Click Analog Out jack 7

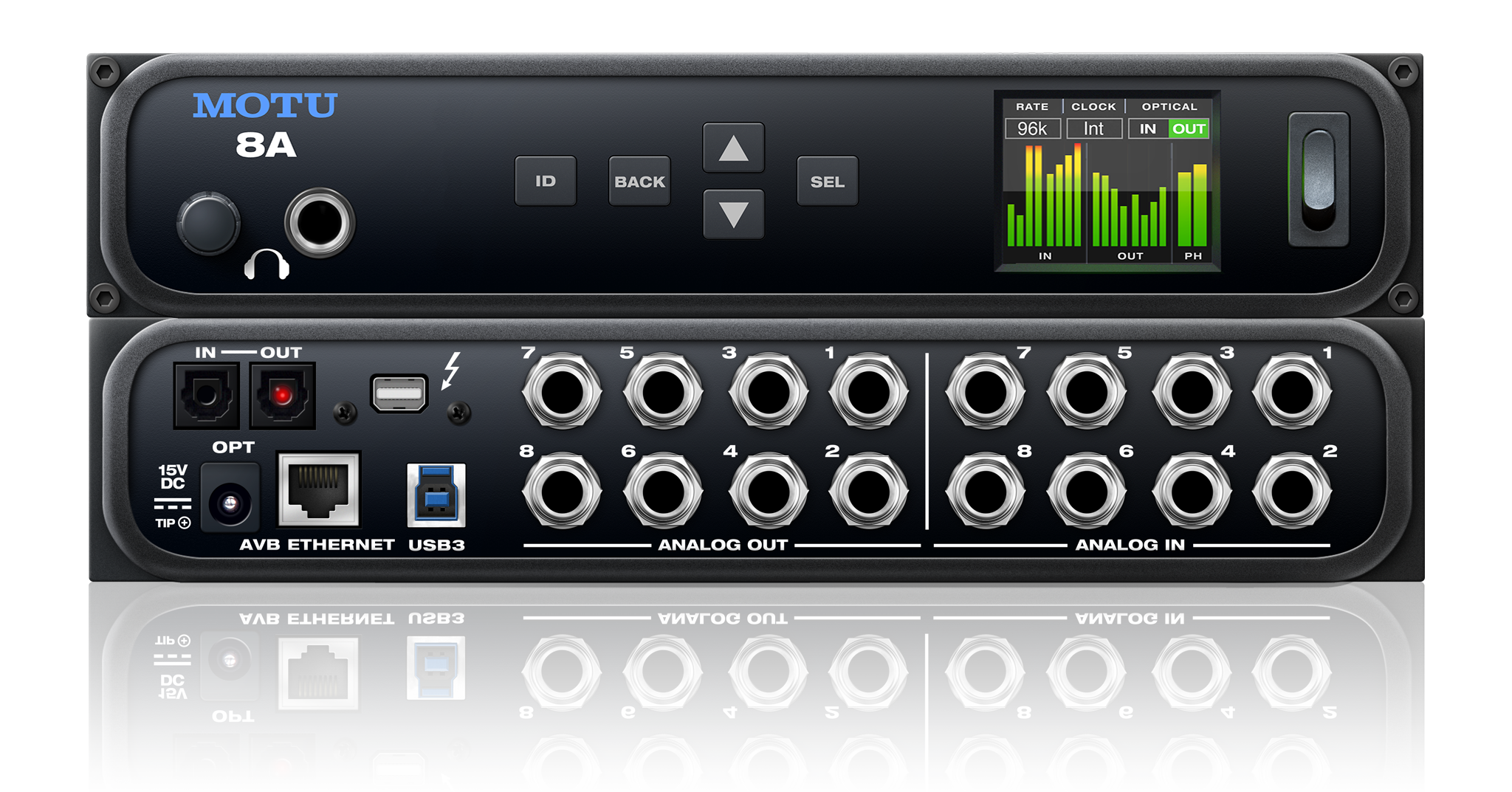[x=561, y=391]
